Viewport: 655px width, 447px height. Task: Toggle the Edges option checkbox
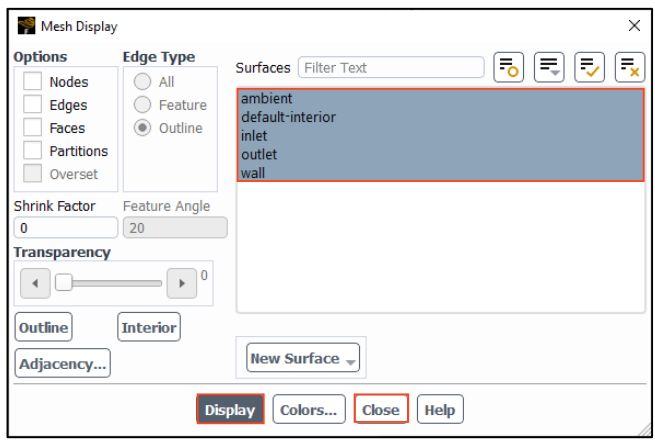click(34, 105)
